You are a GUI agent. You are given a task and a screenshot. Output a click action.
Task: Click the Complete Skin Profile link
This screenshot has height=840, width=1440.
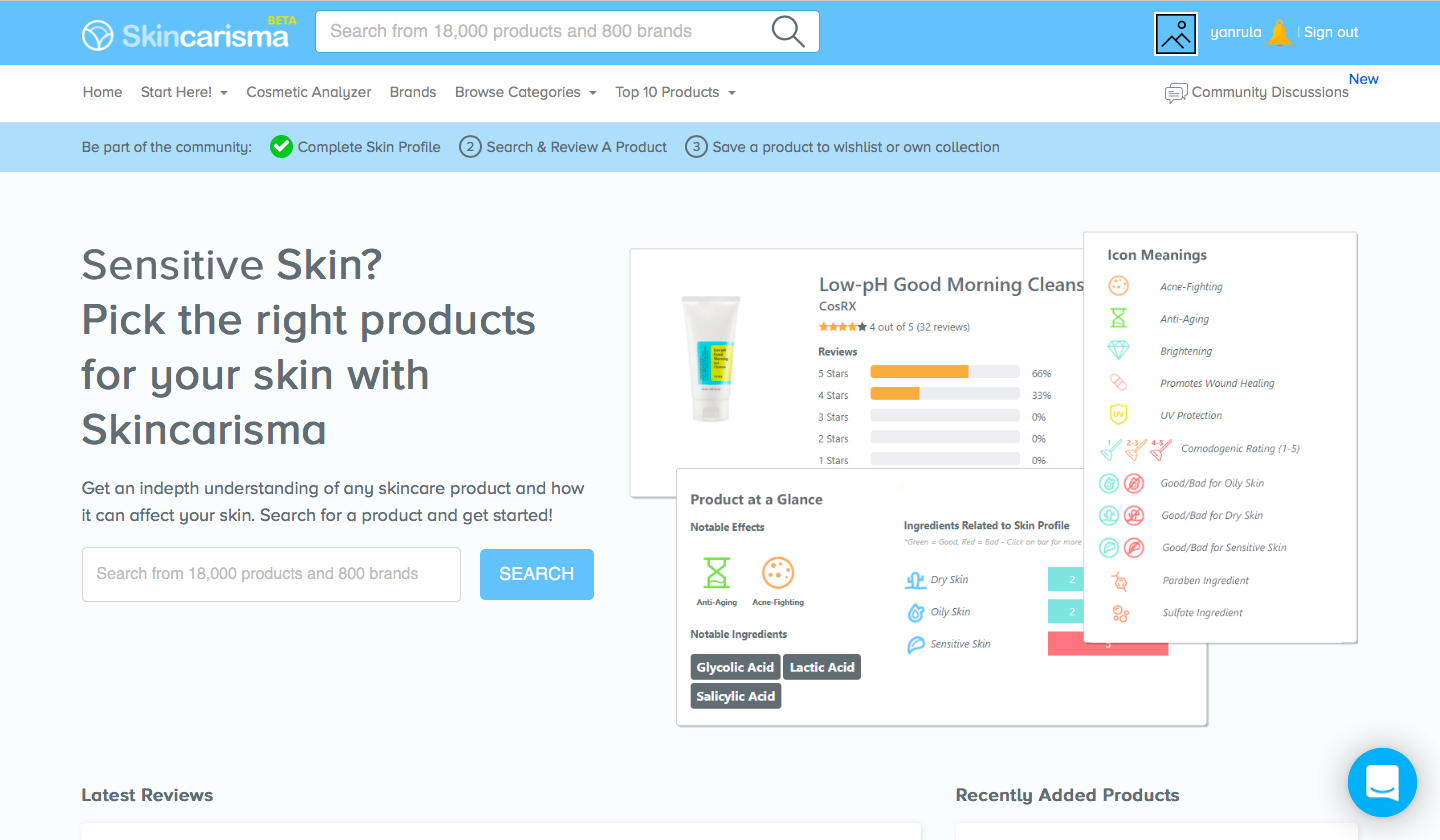(x=369, y=147)
